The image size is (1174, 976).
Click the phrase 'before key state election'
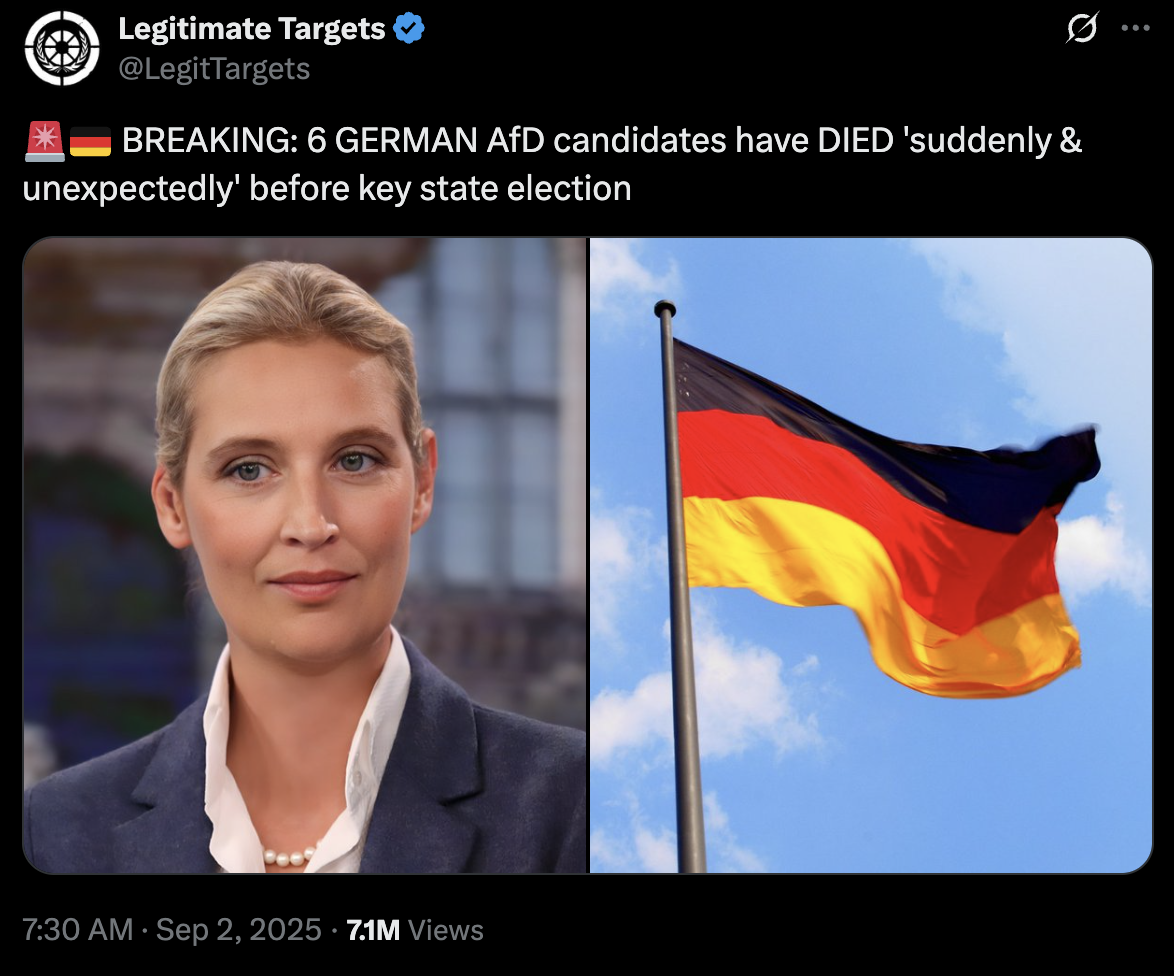(x=440, y=189)
